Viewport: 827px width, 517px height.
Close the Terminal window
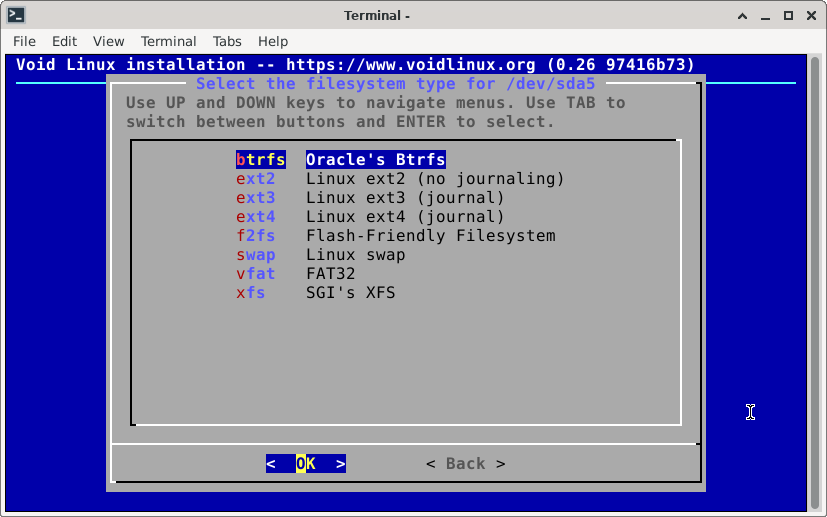pyautogui.click(x=809, y=15)
